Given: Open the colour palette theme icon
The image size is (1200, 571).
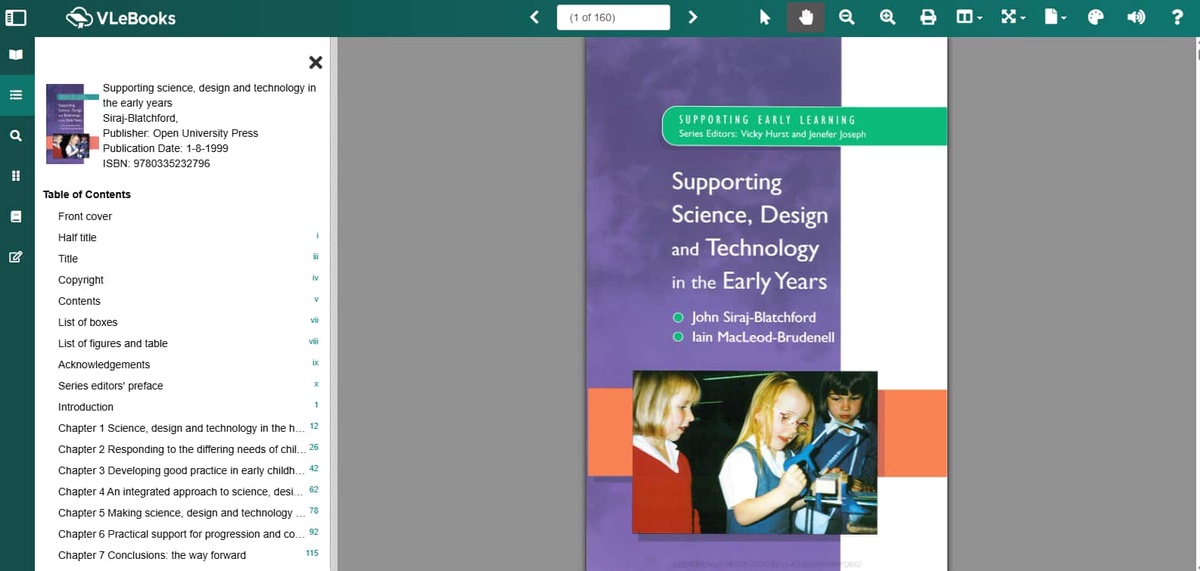Looking at the screenshot, I should pos(1095,17).
